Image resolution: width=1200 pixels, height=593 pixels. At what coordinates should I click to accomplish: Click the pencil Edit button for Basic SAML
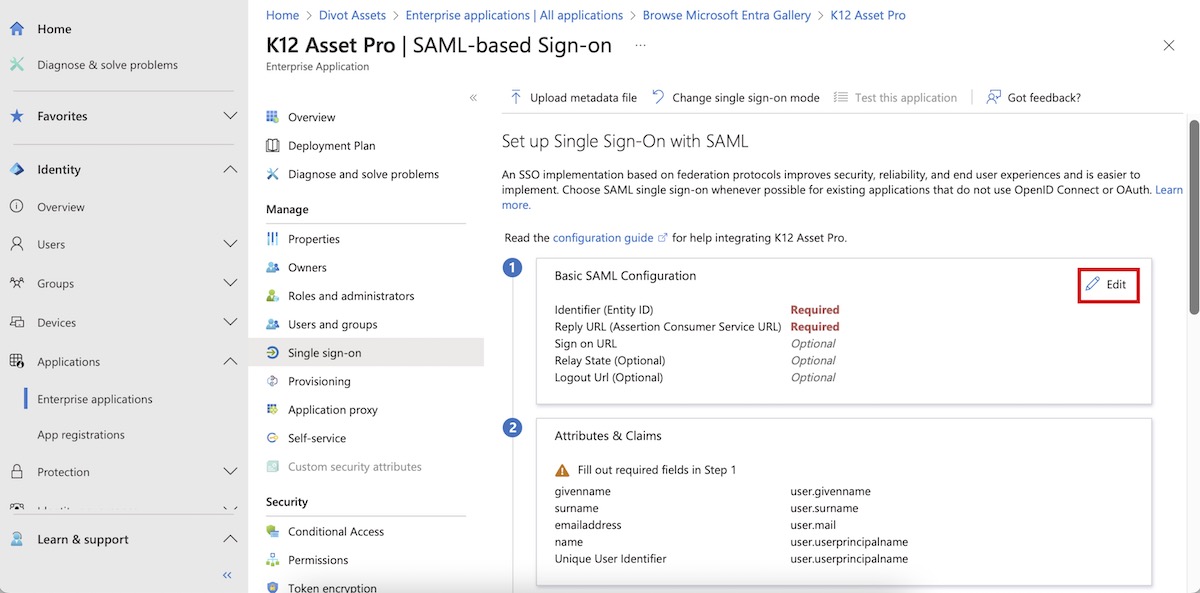click(1107, 284)
